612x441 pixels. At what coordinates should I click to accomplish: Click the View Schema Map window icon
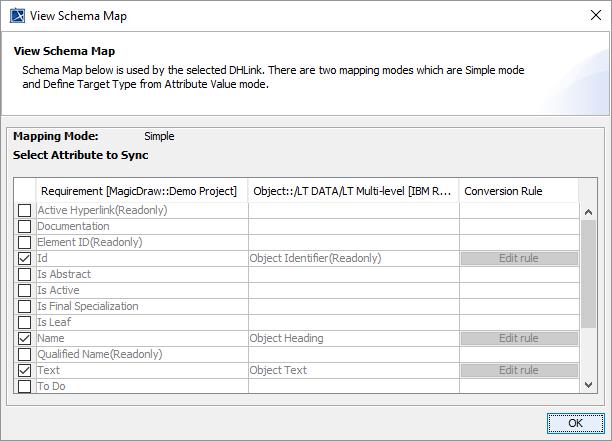[x=17, y=16]
